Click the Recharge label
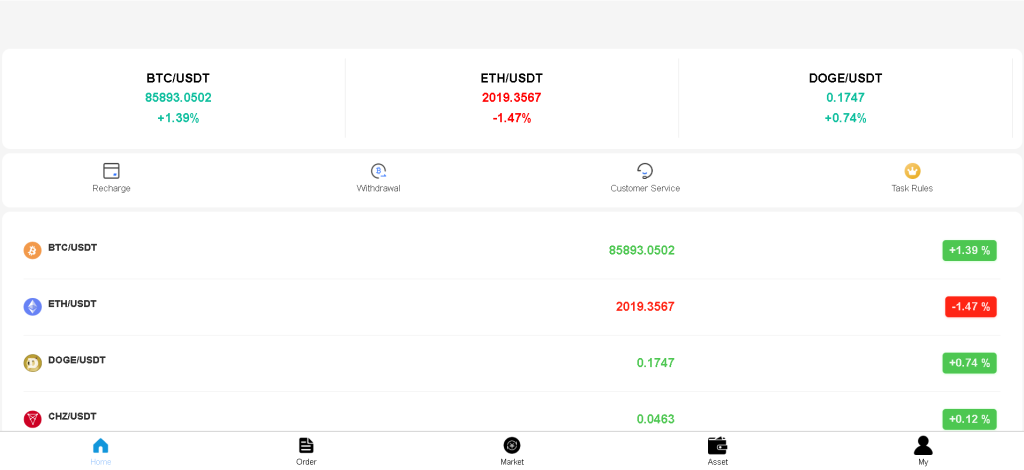This screenshot has width=1024, height=470. coord(111,189)
